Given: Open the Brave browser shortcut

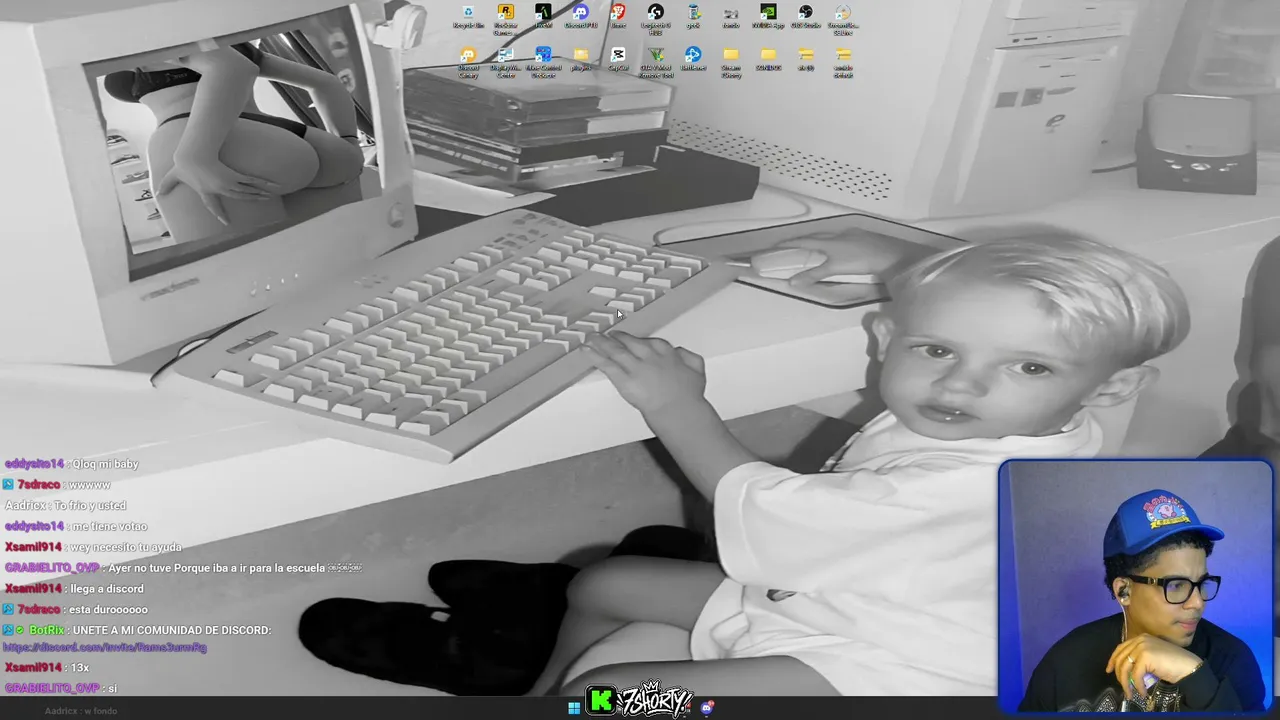Looking at the screenshot, I should pyautogui.click(x=618, y=17).
